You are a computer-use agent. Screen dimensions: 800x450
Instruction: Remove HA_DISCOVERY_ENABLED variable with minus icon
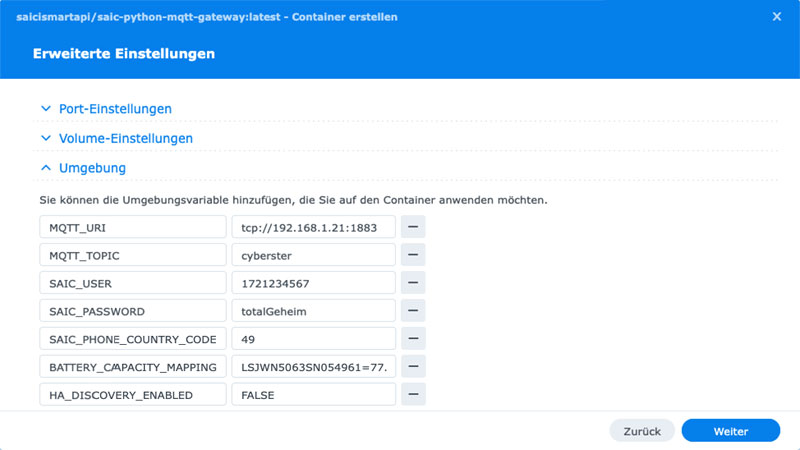413,395
